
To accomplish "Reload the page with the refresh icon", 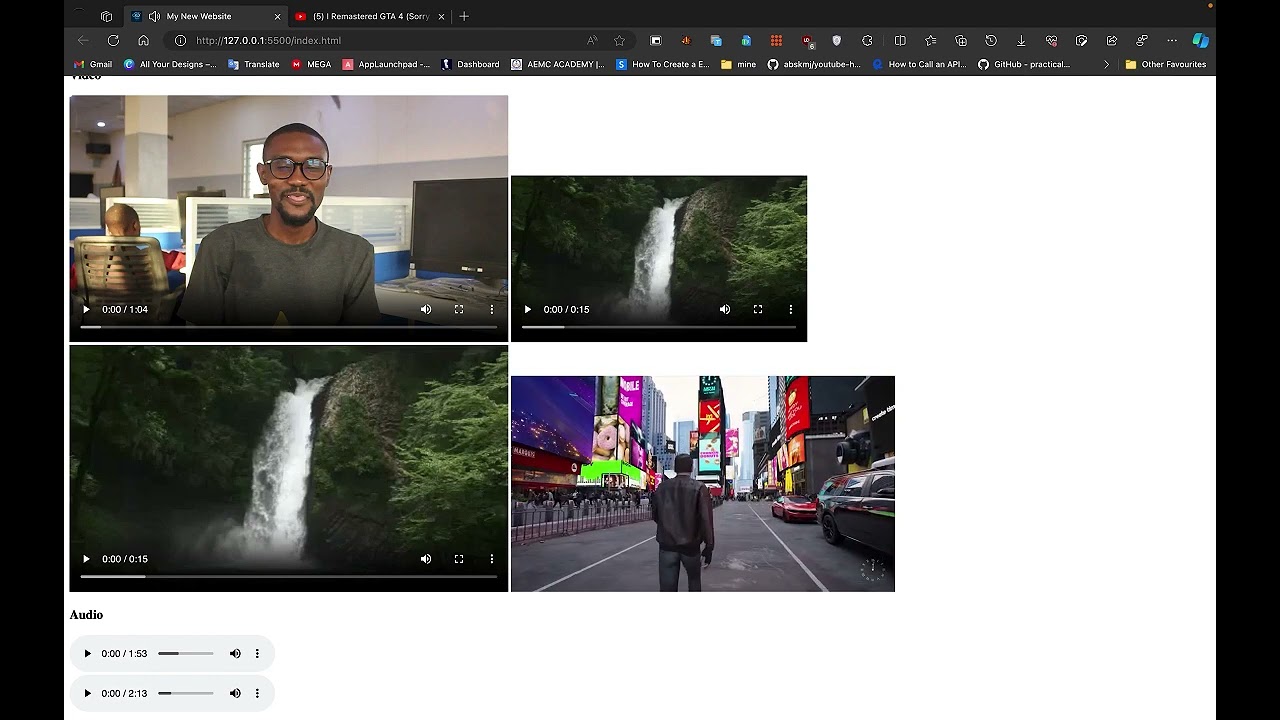I will (113, 40).
